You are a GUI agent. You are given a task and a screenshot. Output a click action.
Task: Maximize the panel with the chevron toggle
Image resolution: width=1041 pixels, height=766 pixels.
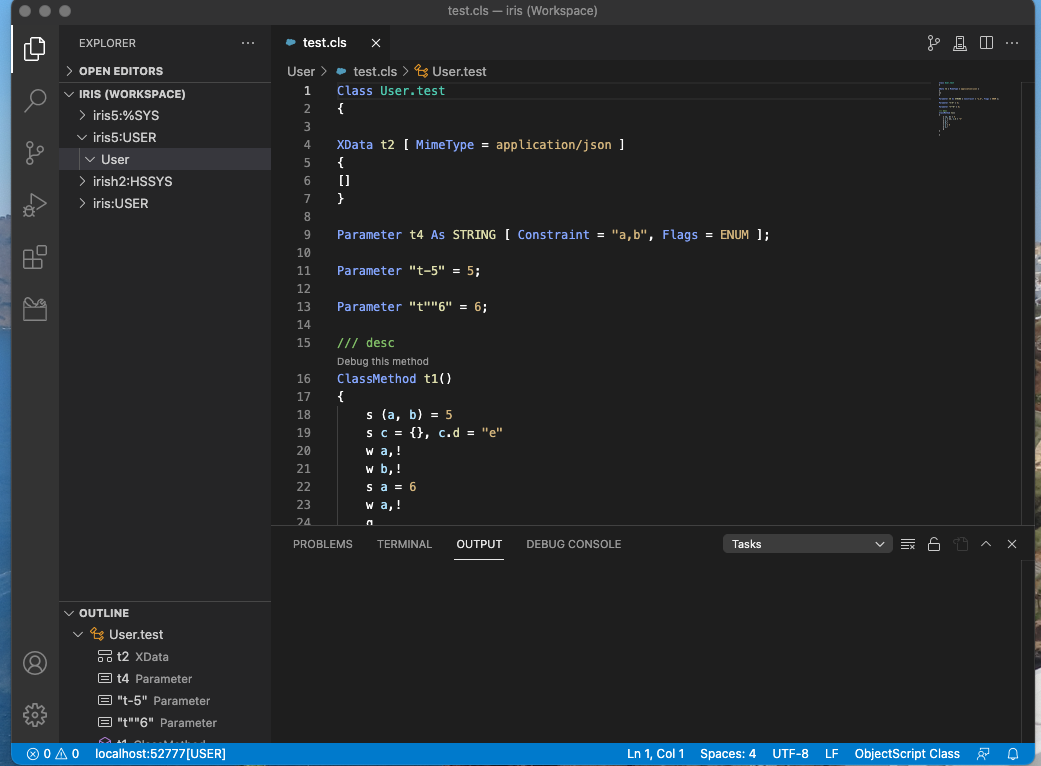coord(985,544)
